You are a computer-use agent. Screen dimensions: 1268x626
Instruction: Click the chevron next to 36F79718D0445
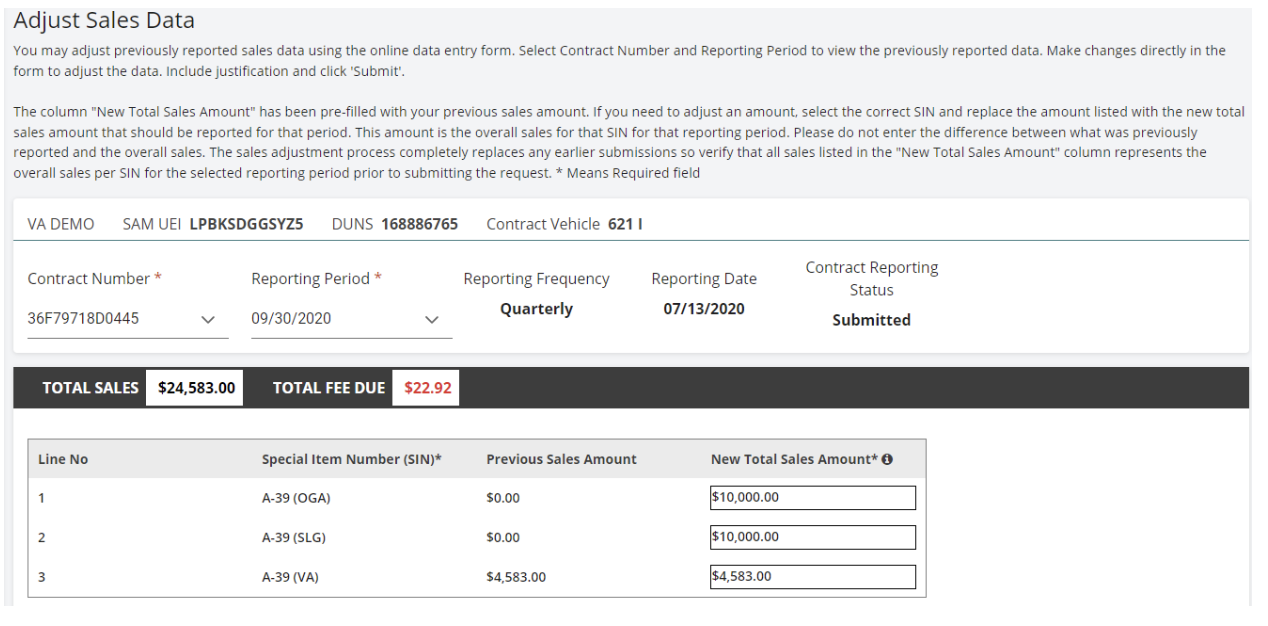click(x=208, y=320)
